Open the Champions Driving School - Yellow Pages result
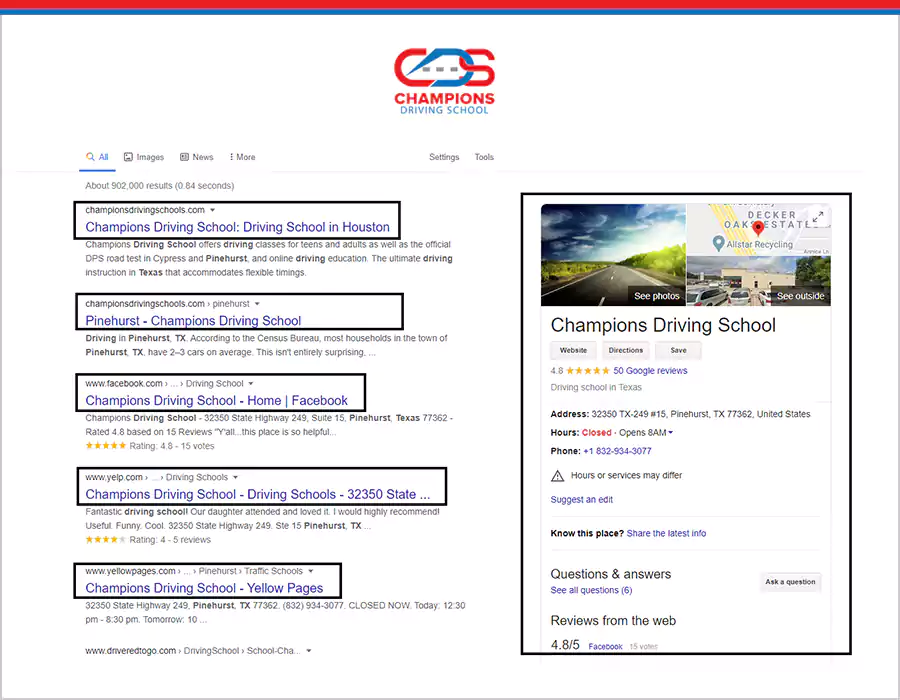 pos(204,588)
